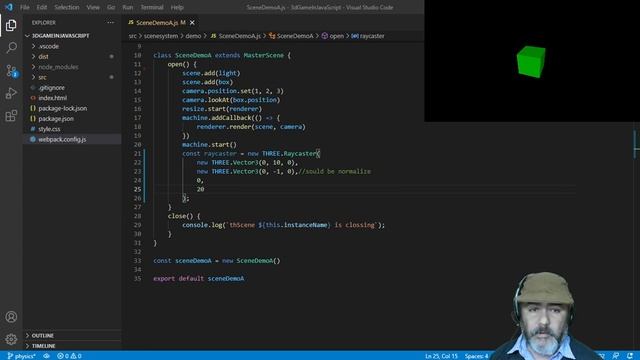Click the SceneDemoA class breadcrumb

pos(291,36)
